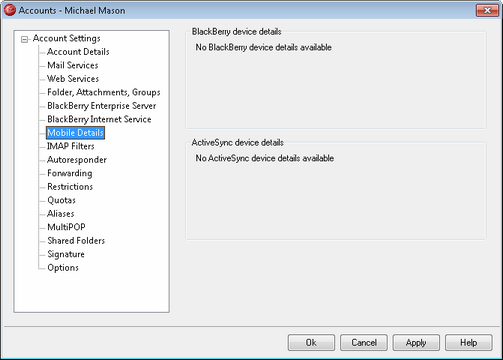The width and height of the screenshot is (503, 360).
Task: Open Account Details page
Action: point(78,52)
